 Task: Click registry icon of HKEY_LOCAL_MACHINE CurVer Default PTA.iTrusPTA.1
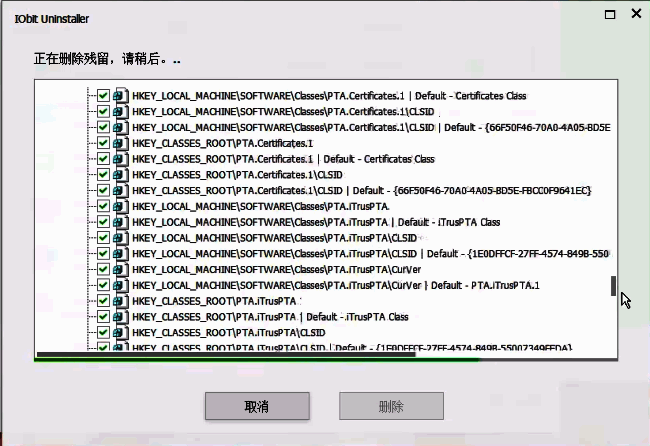pyautogui.click(x=121, y=285)
